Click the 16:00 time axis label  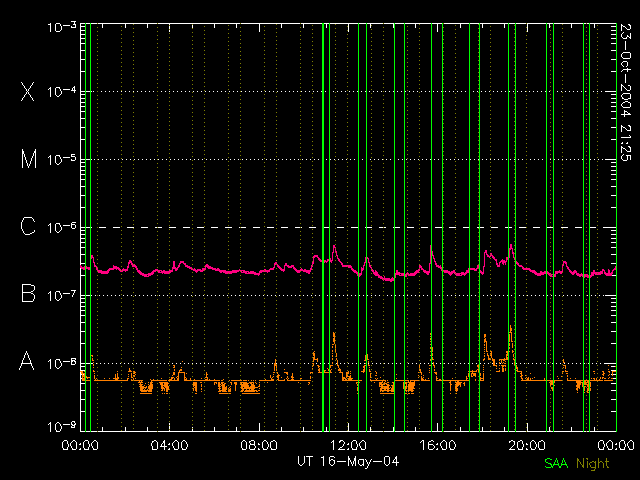438,445
